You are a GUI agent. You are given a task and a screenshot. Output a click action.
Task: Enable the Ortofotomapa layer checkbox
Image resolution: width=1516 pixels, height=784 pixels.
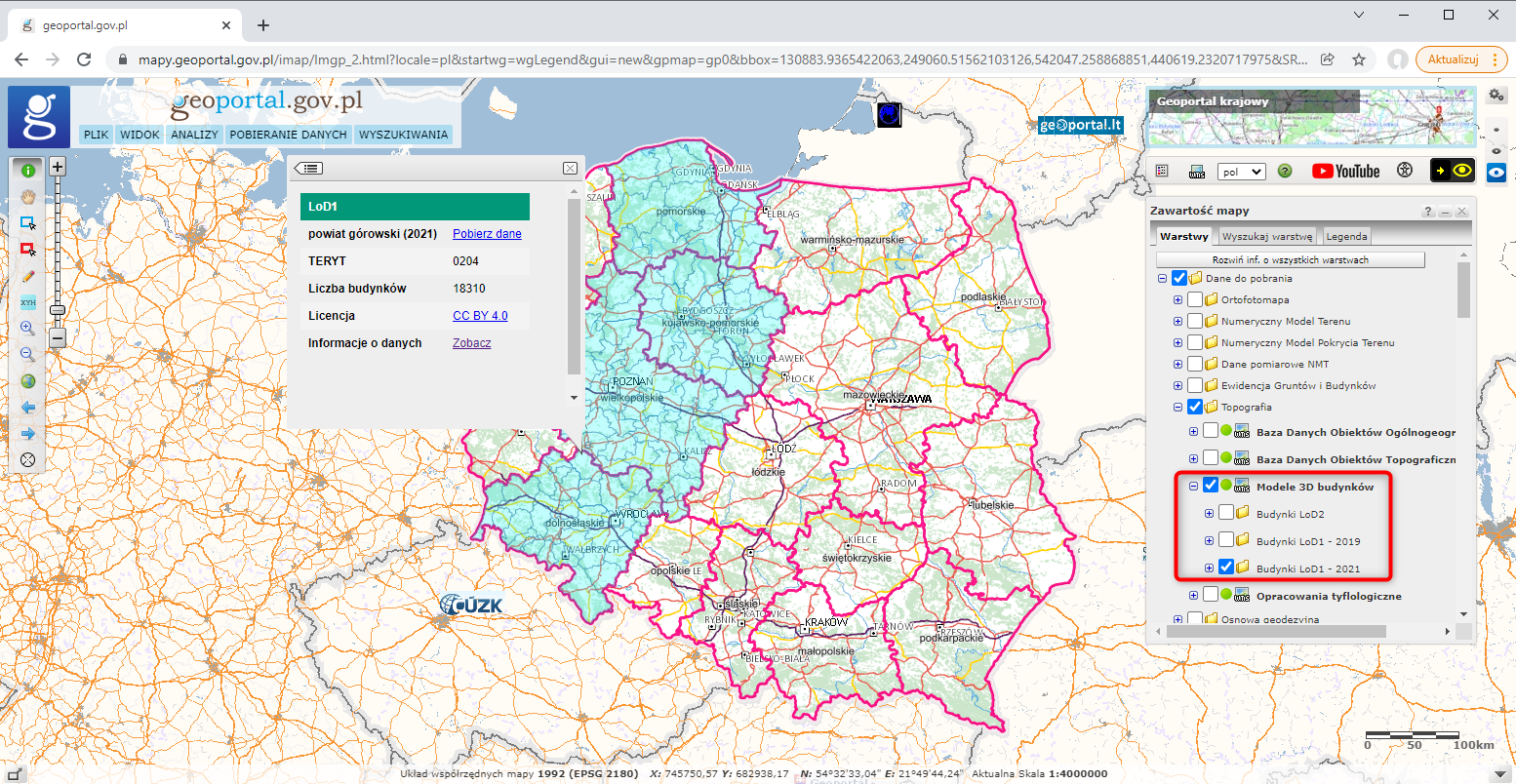pyautogui.click(x=1195, y=300)
